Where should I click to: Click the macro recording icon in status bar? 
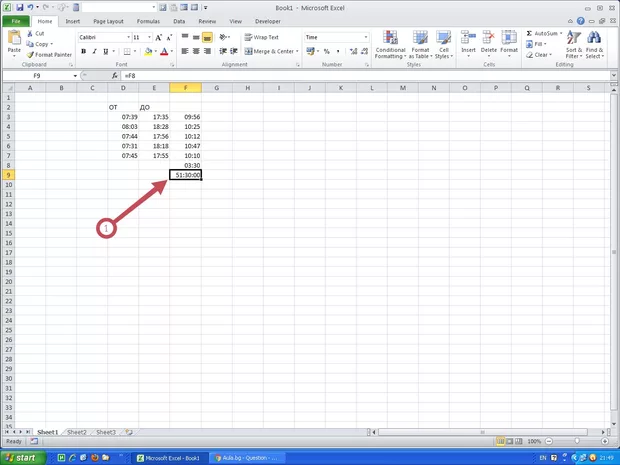tap(34, 441)
